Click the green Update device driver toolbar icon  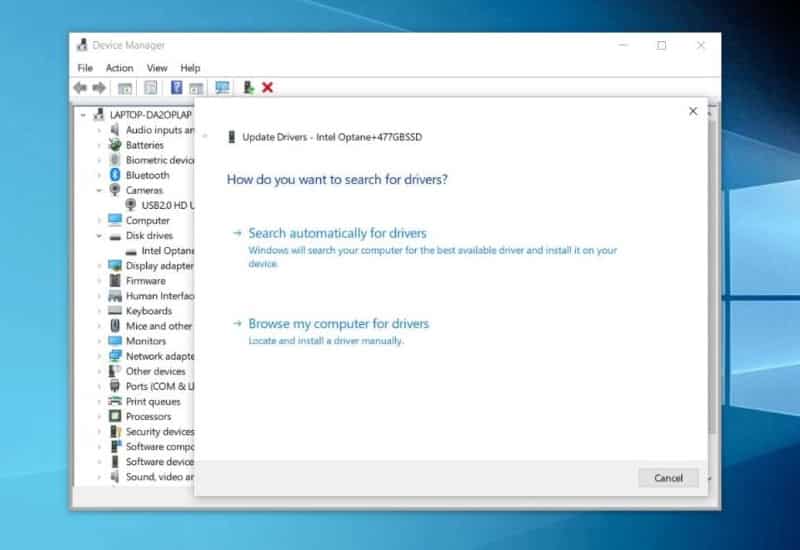pos(247,88)
